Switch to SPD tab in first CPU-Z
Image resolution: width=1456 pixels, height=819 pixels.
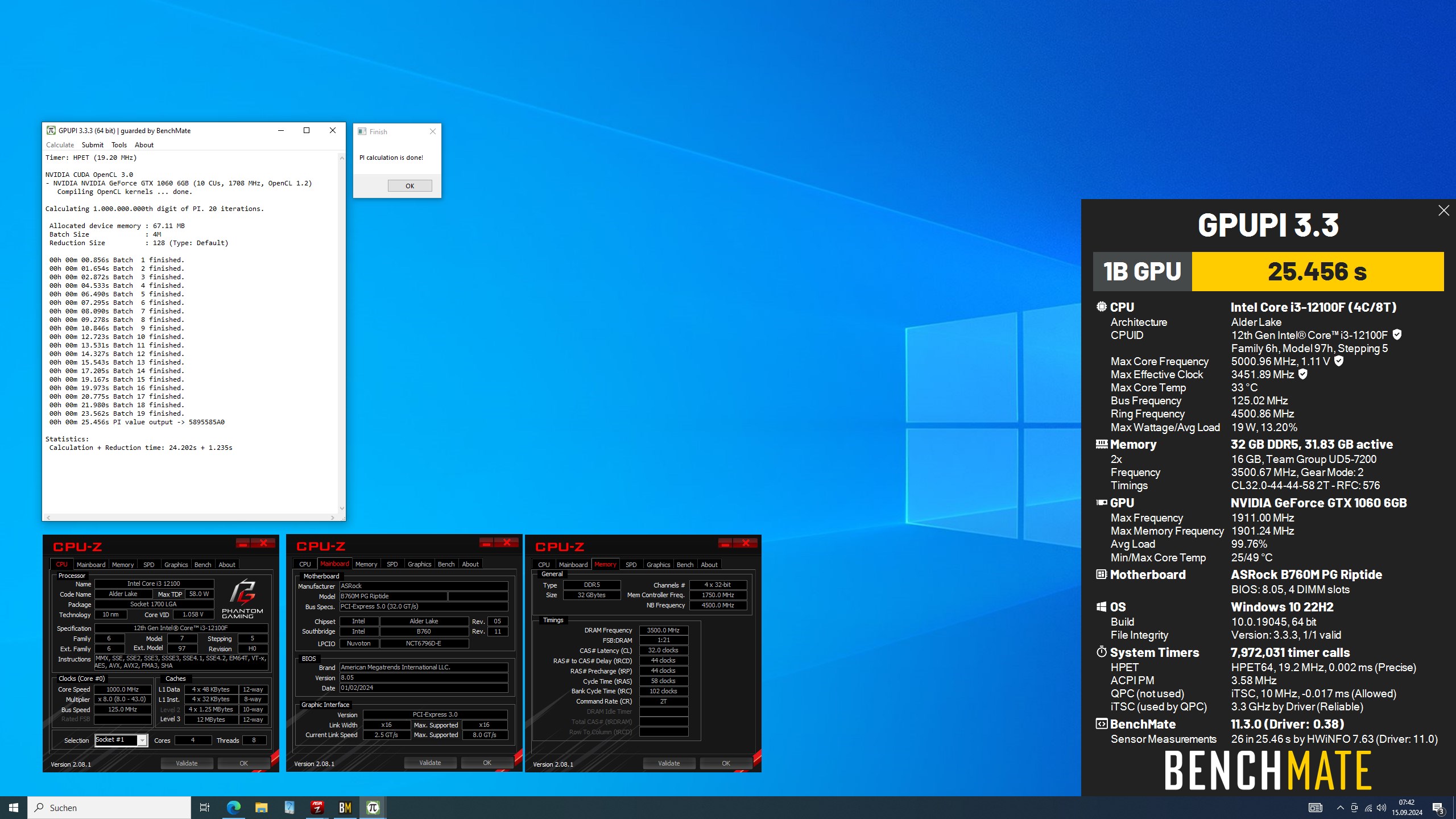(149, 564)
